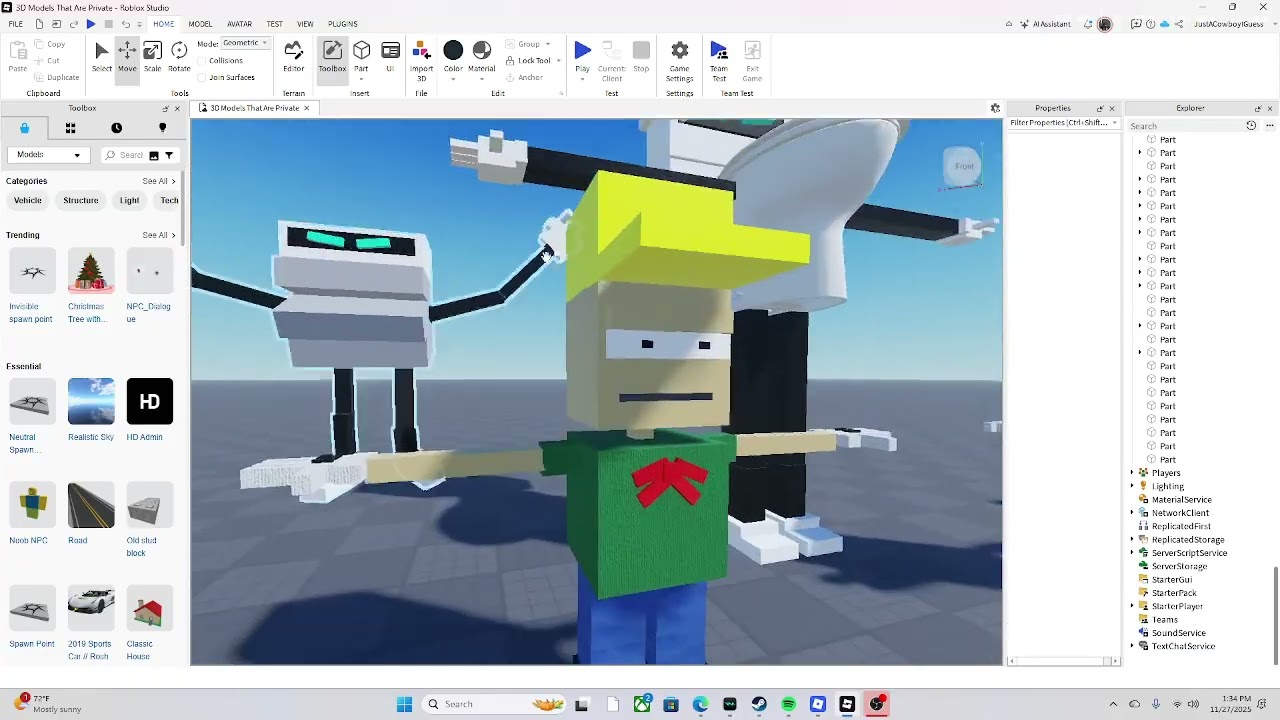Click the Toolbox Search field
1280x720 pixels.
(x=131, y=155)
